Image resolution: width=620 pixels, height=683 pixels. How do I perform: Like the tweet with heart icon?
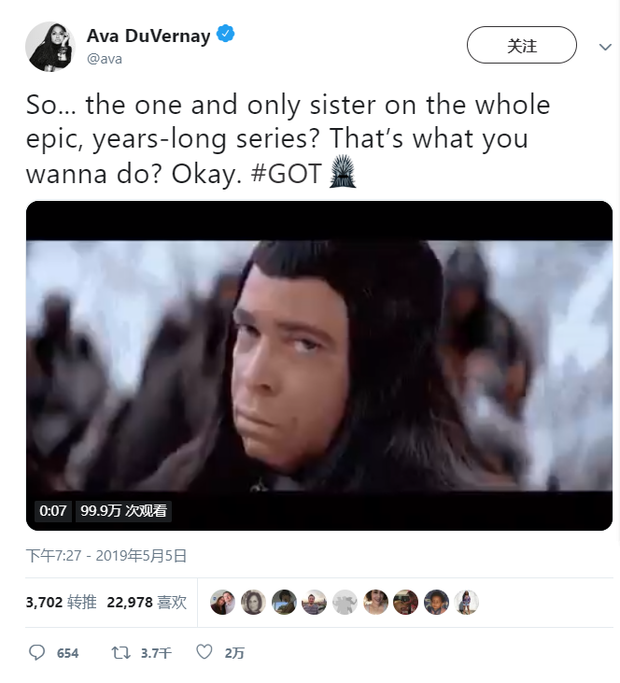click(x=204, y=652)
